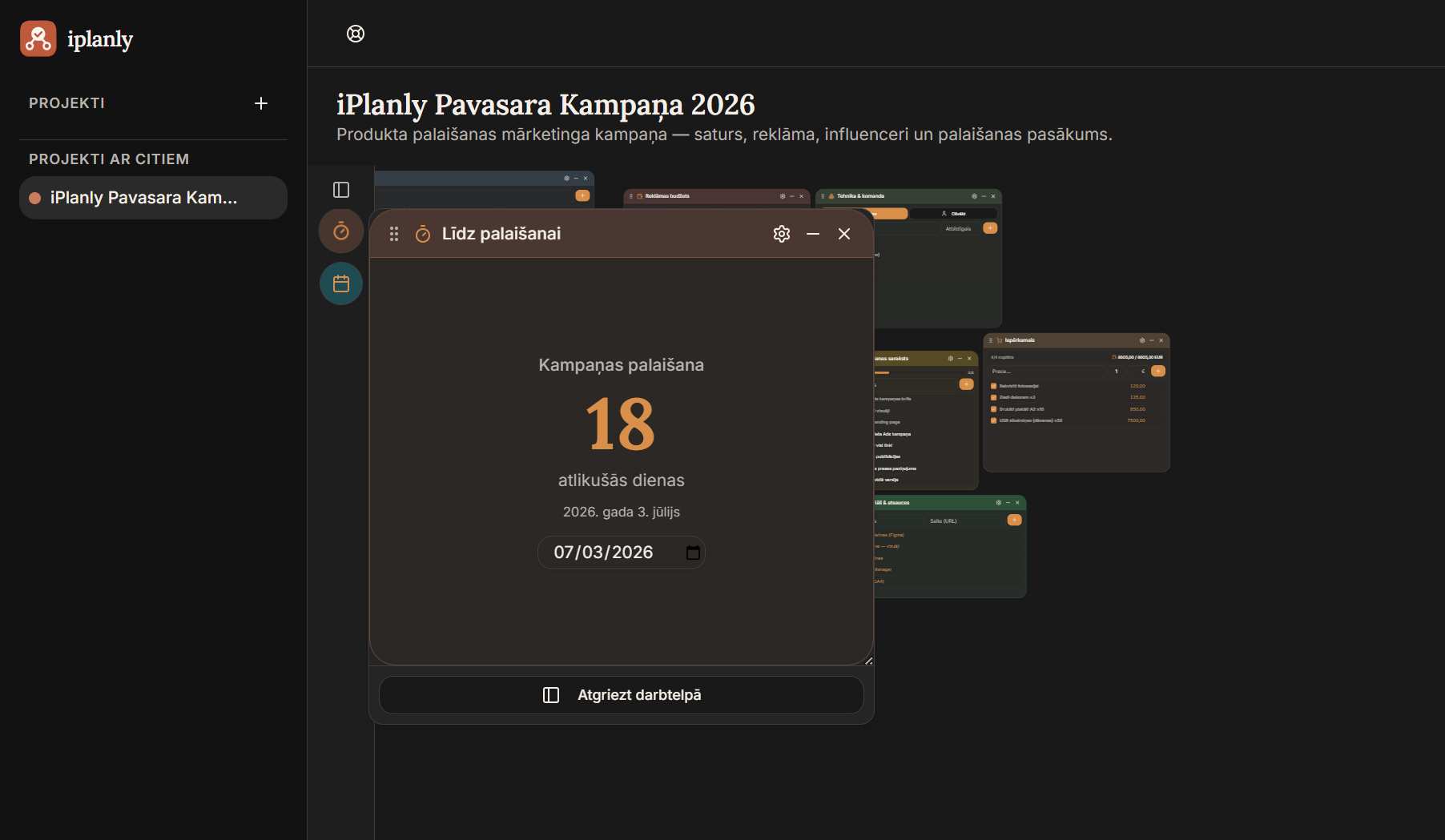Minimize the Iepirkumi shopping widget
1445x840 pixels.
point(1152,340)
